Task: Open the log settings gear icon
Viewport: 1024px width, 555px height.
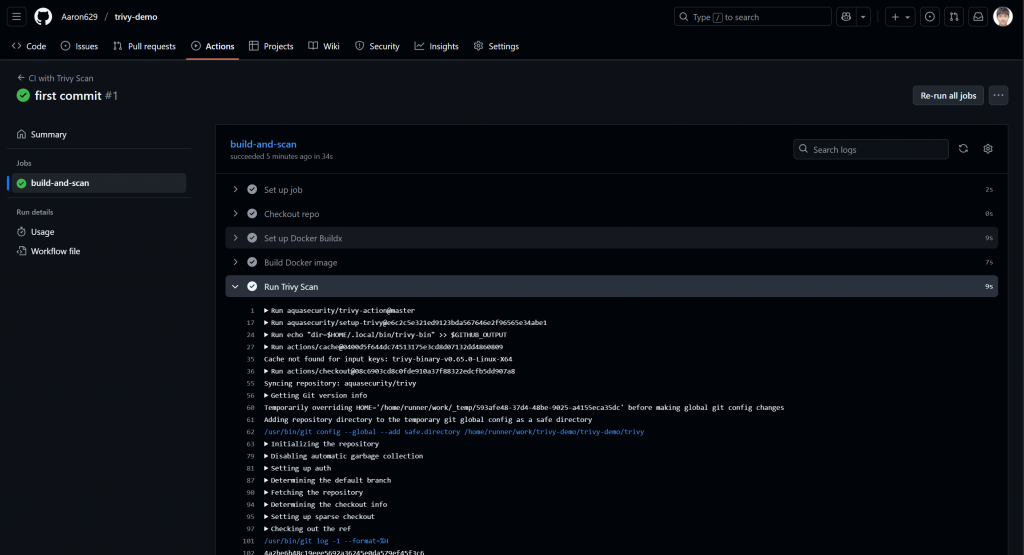Action: pos(988,149)
